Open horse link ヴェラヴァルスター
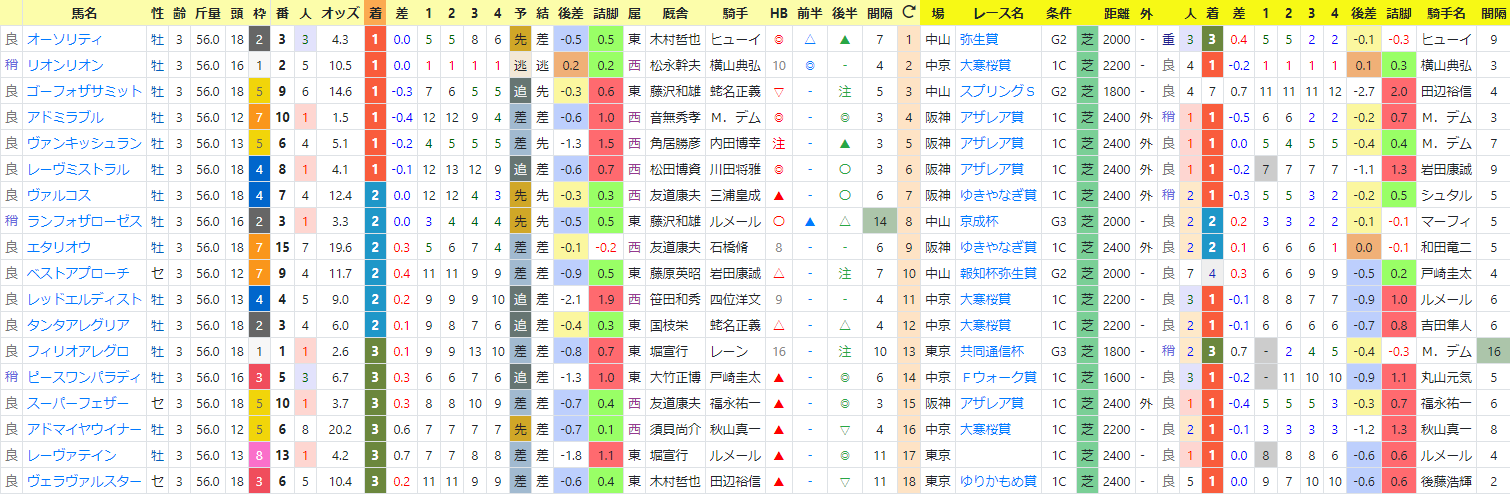This screenshot has width=1510, height=494. tap(85, 481)
